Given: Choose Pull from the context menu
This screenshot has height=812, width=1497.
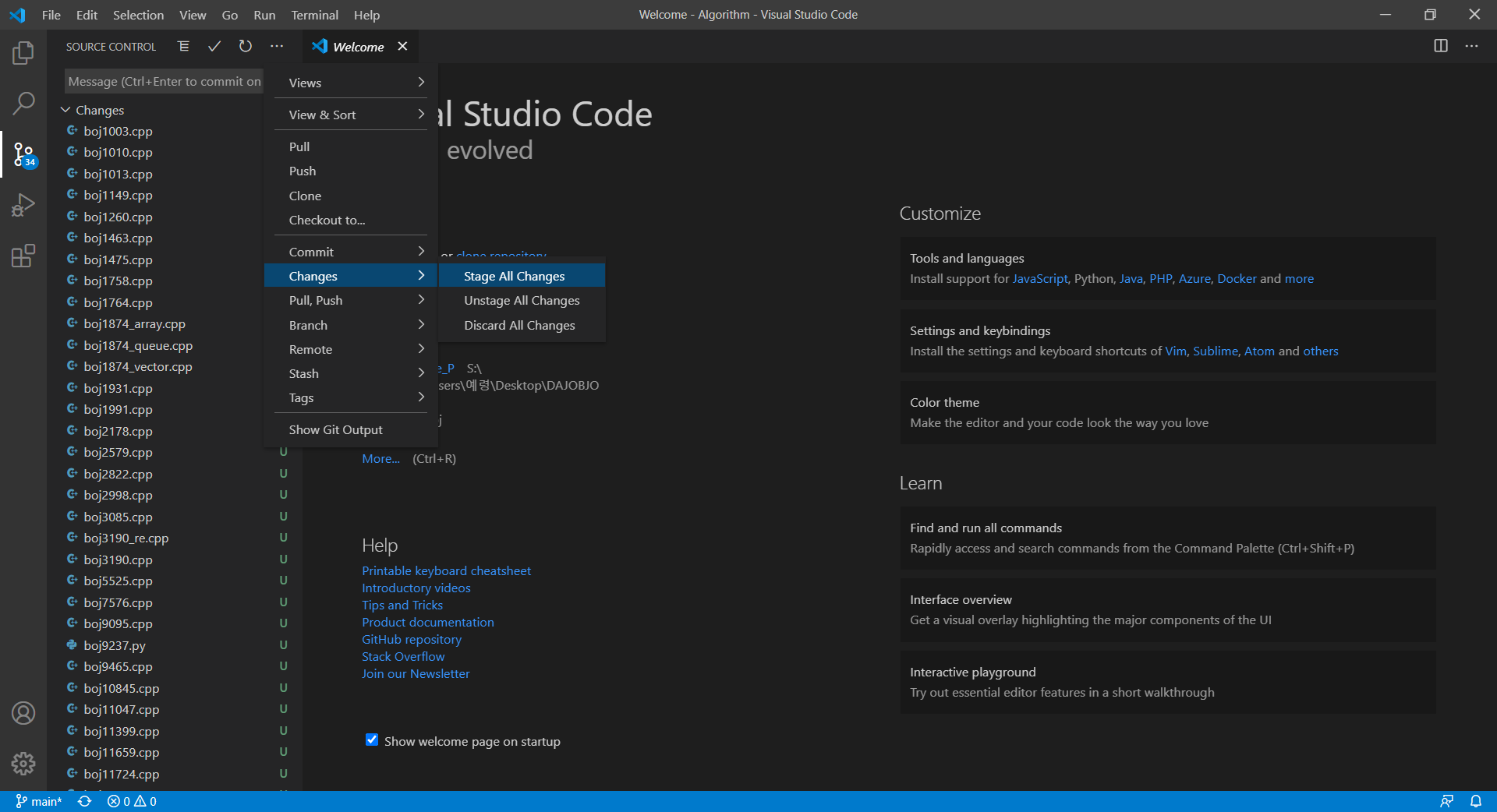Looking at the screenshot, I should point(351,147).
